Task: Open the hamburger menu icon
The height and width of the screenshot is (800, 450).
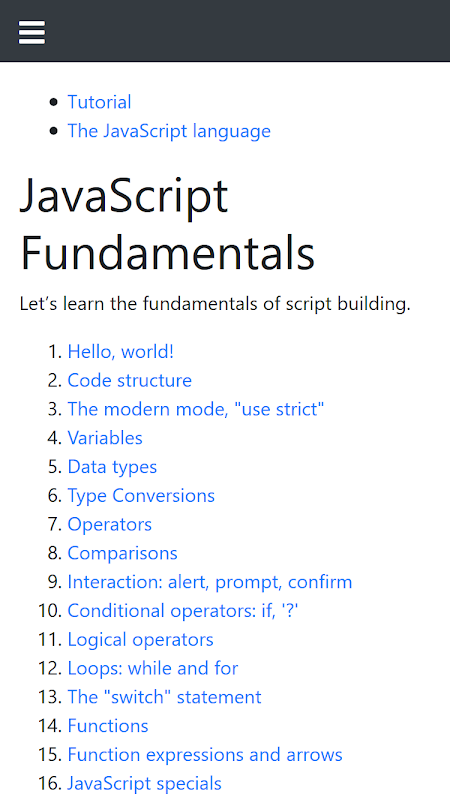Action: point(32,32)
